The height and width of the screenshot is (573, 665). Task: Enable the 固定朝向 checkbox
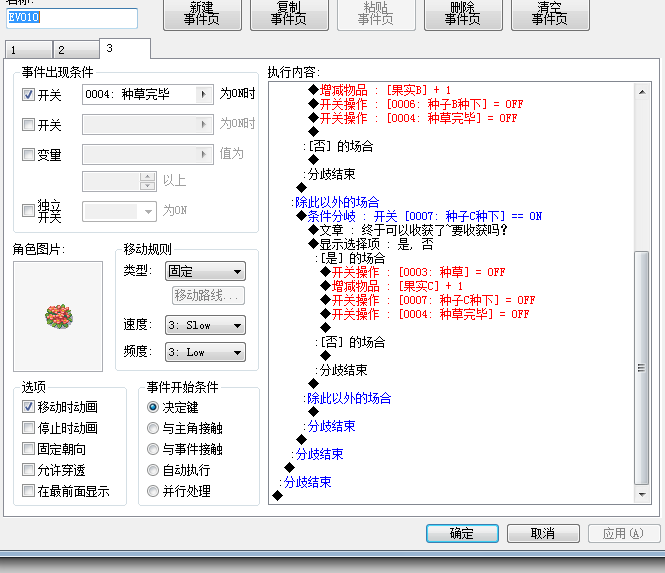point(28,449)
